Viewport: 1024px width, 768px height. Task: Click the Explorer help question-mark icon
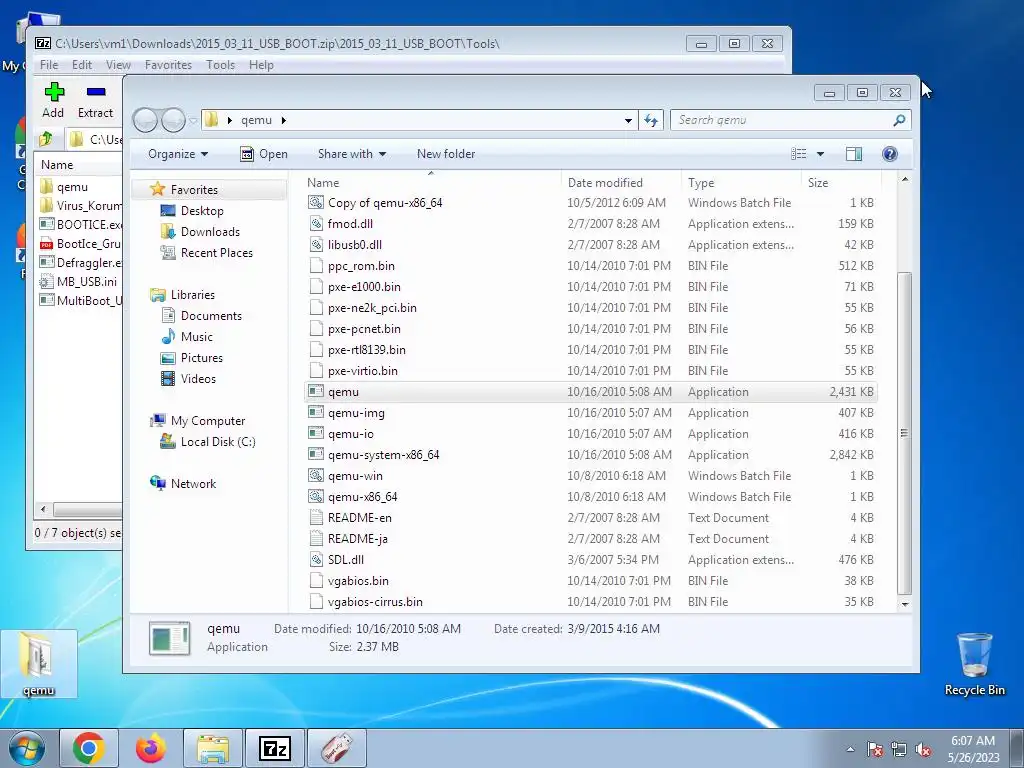pyautogui.click(x=889, y=154)
